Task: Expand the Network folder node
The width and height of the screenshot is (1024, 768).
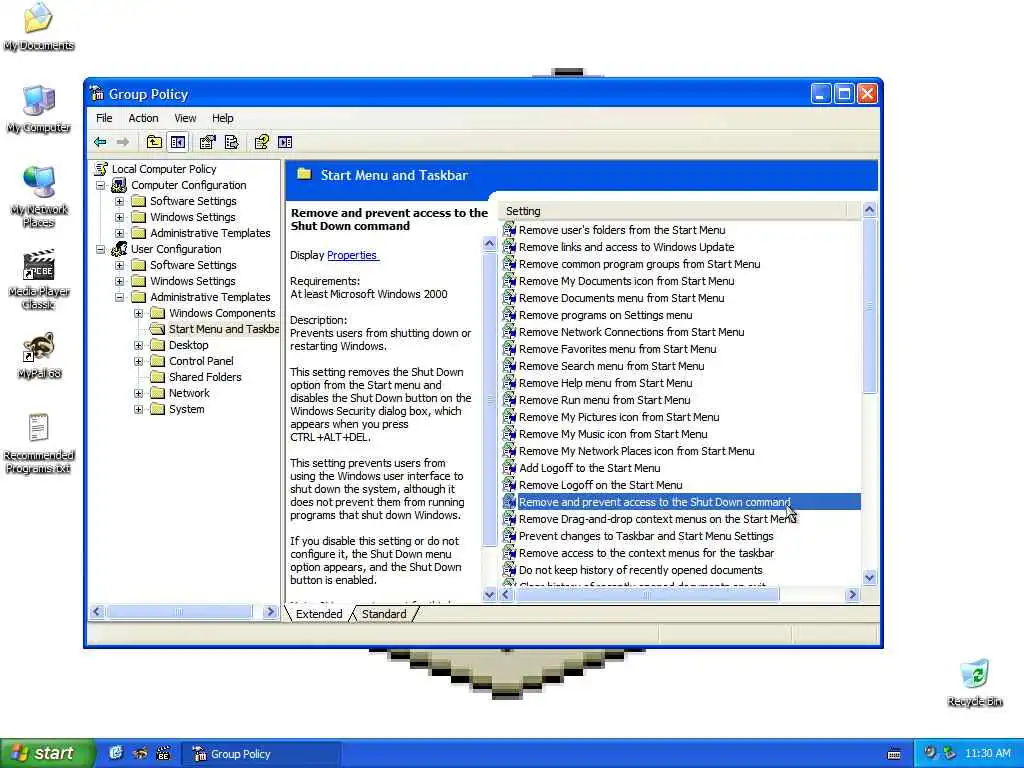Action: coord(138,393)
